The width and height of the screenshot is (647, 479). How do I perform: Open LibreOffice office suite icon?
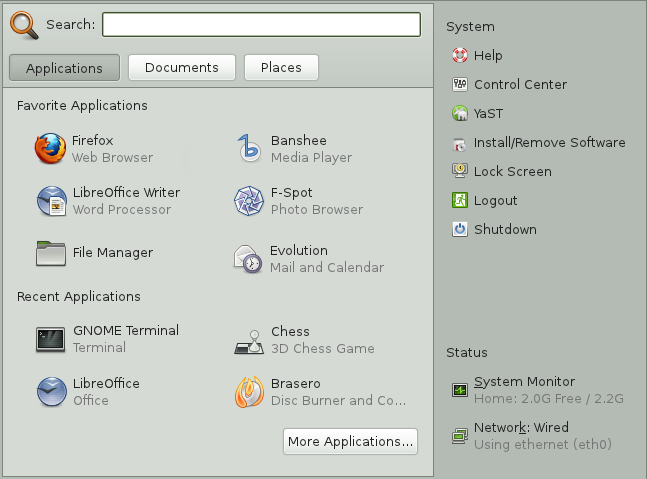pyautogui.click(x=52, y=392)
